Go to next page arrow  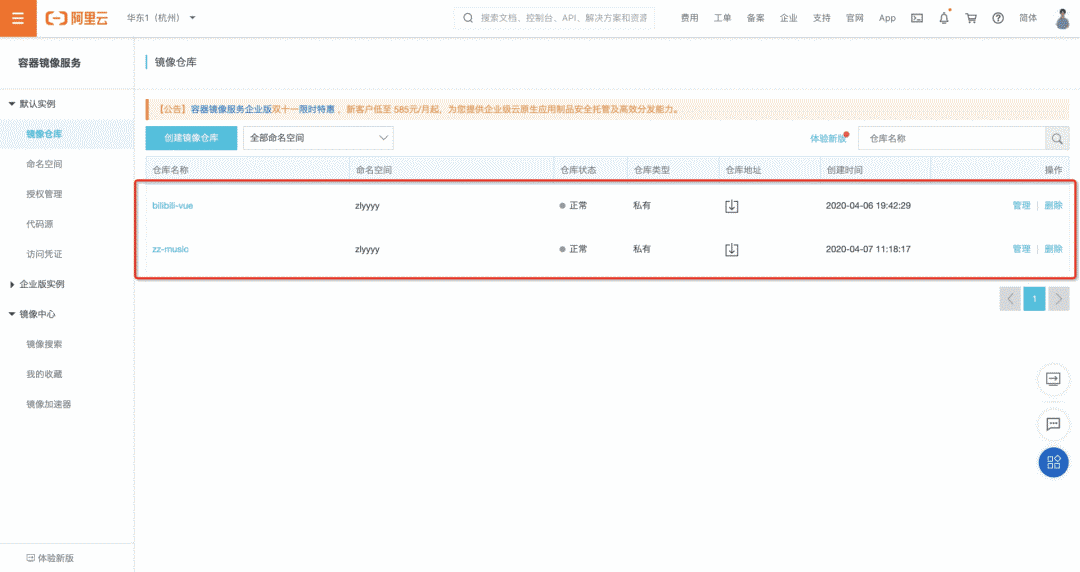pyautogui.click(x=1059, y=299)
